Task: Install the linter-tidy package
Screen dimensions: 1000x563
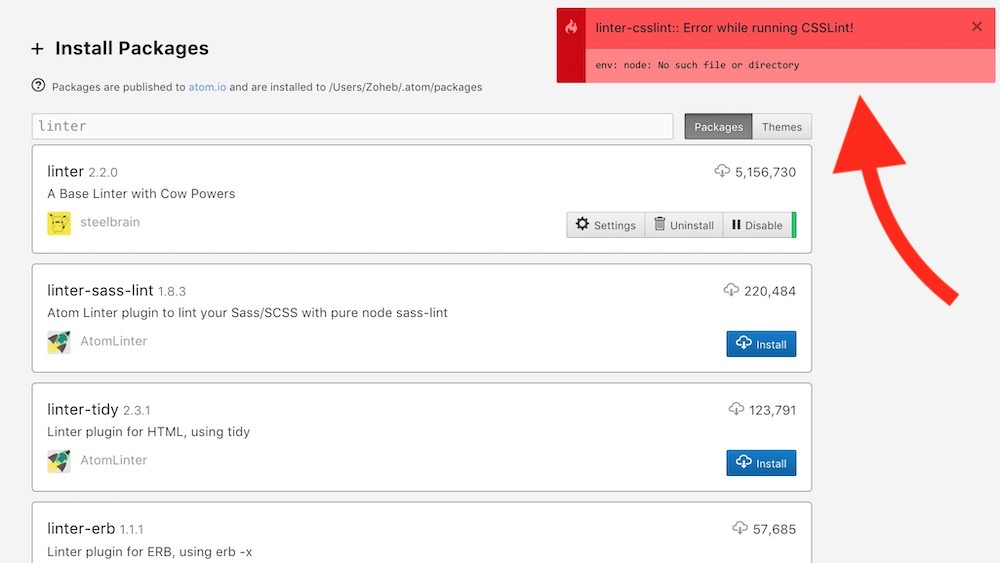Action: coord(761,463)
